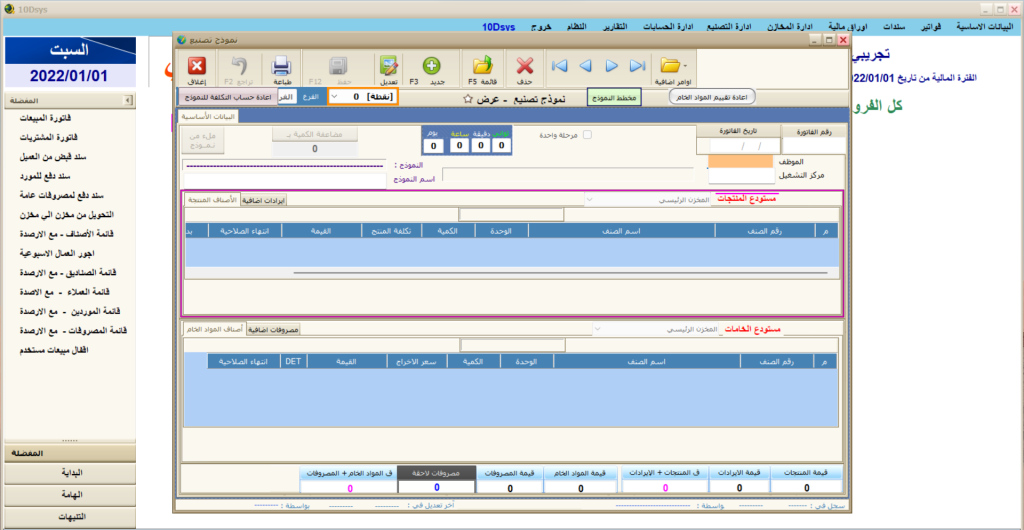The width and height of the screenshot is (1024, 530).
Task: Open اجور العمال الاسبوعية favorite
Action: click(x=56, y=253)
